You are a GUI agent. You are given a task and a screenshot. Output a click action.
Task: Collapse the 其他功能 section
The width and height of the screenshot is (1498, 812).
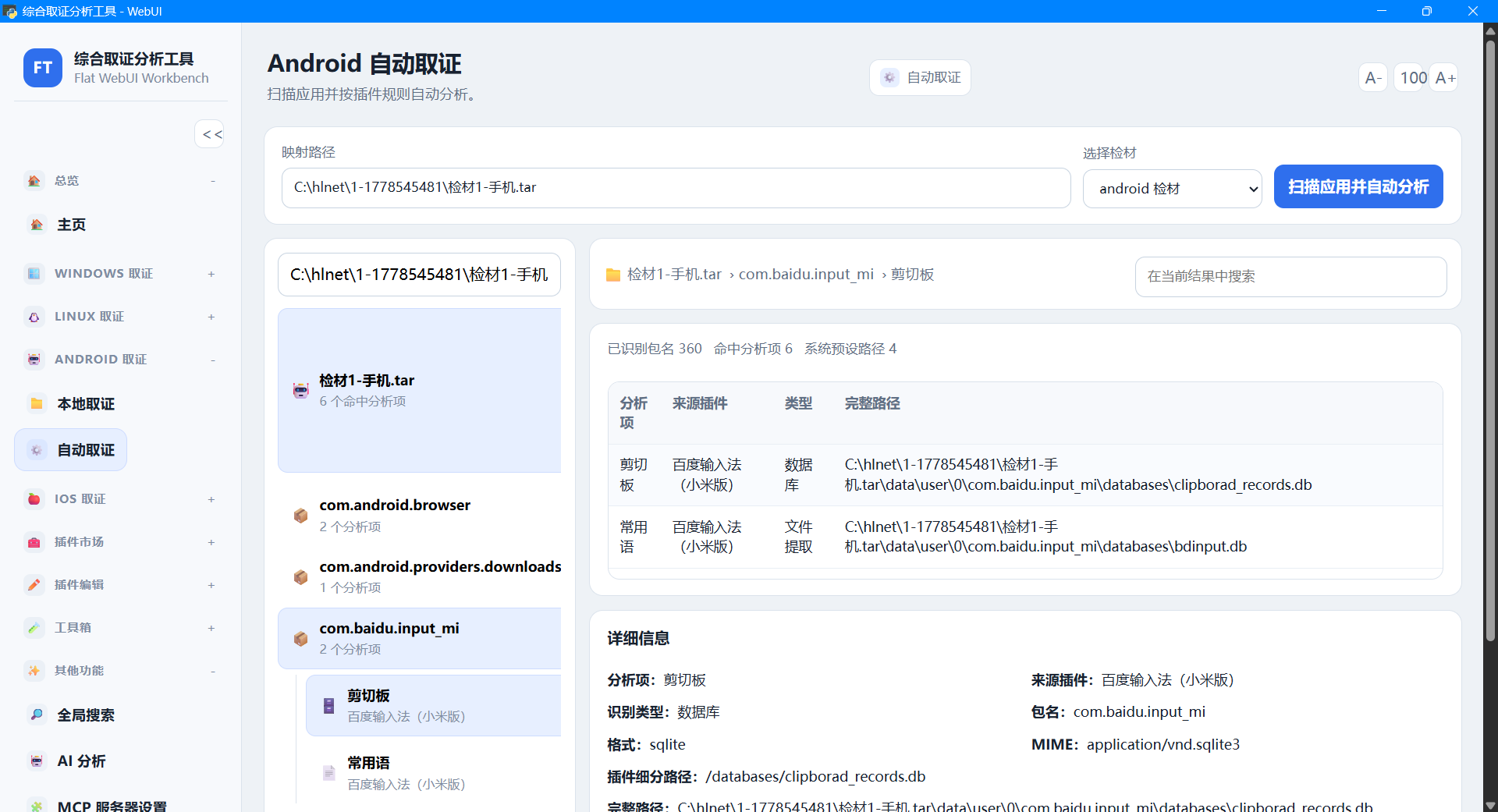(x=212, y=671)
